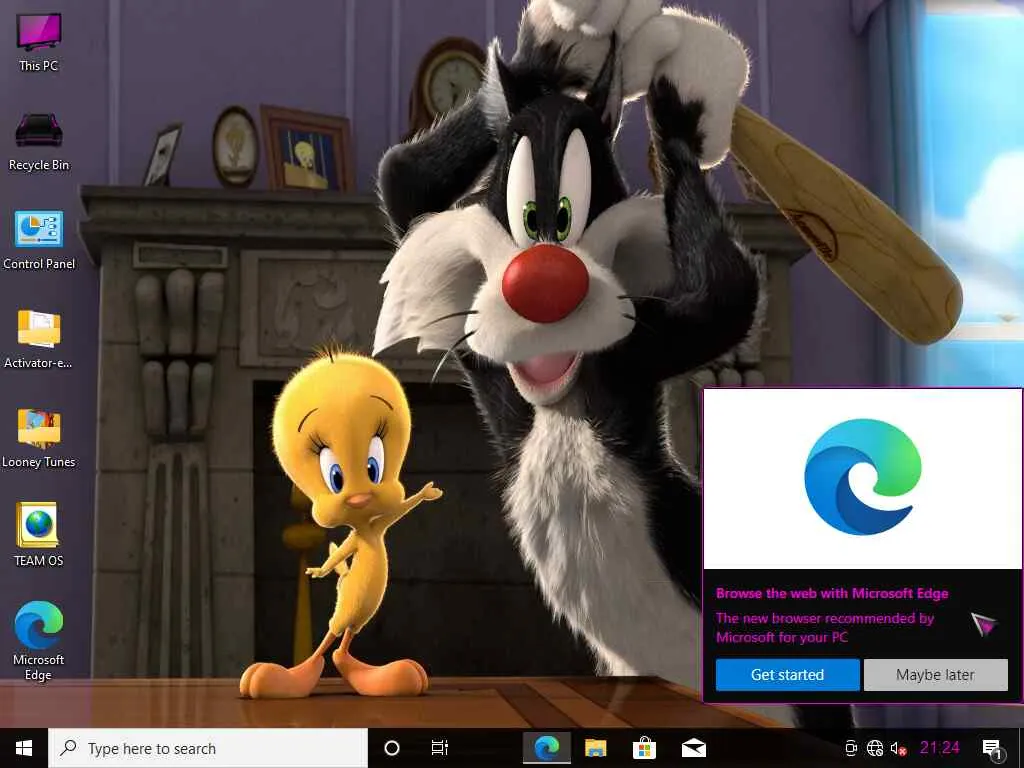Screen dimensions: 1024x768
Task: Open Microsoft Store from taskbar
Action: [x=644, y=748]
